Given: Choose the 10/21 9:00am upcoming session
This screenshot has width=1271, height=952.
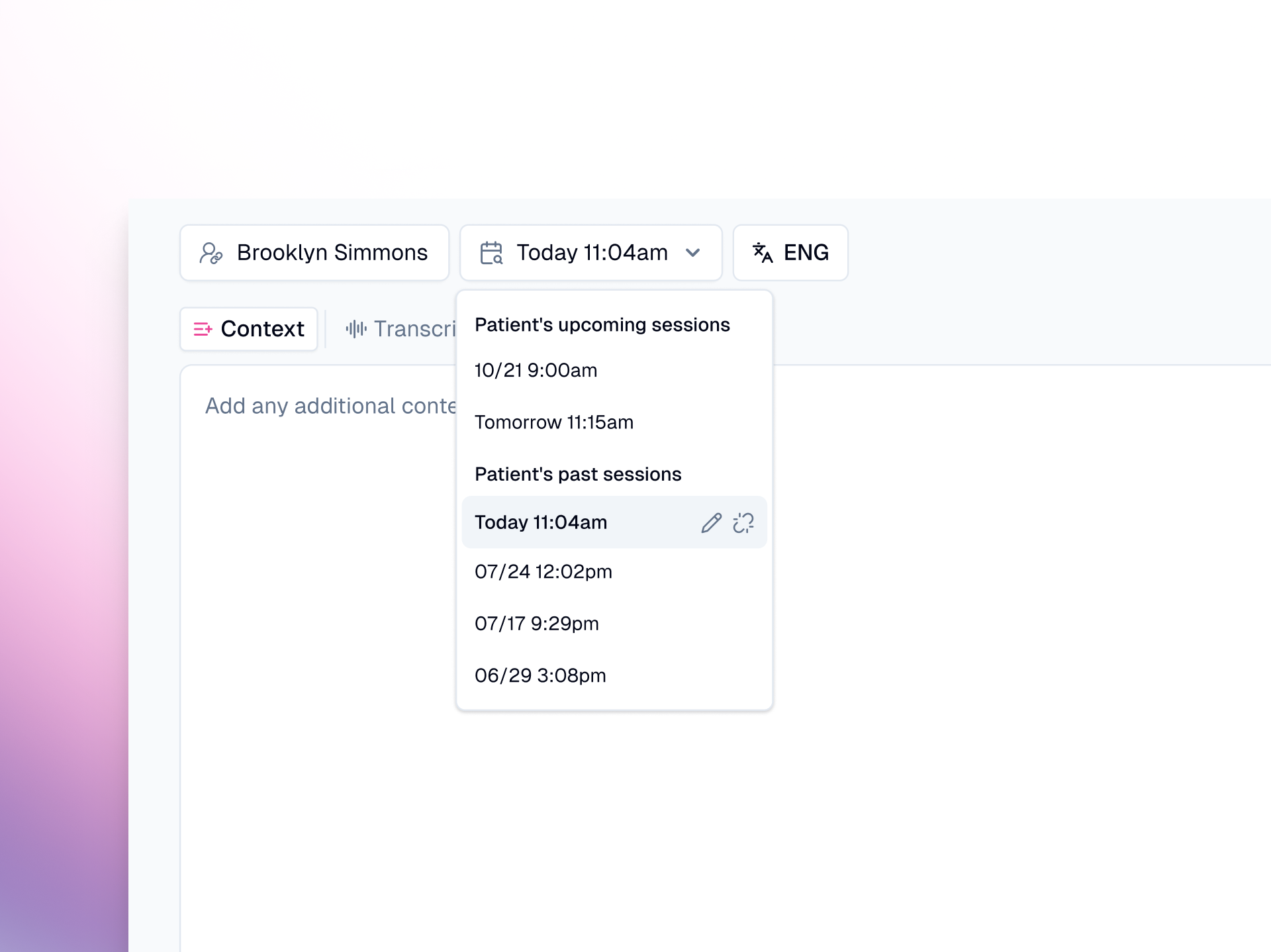Looking at the screenshot, I should (536, 371).
